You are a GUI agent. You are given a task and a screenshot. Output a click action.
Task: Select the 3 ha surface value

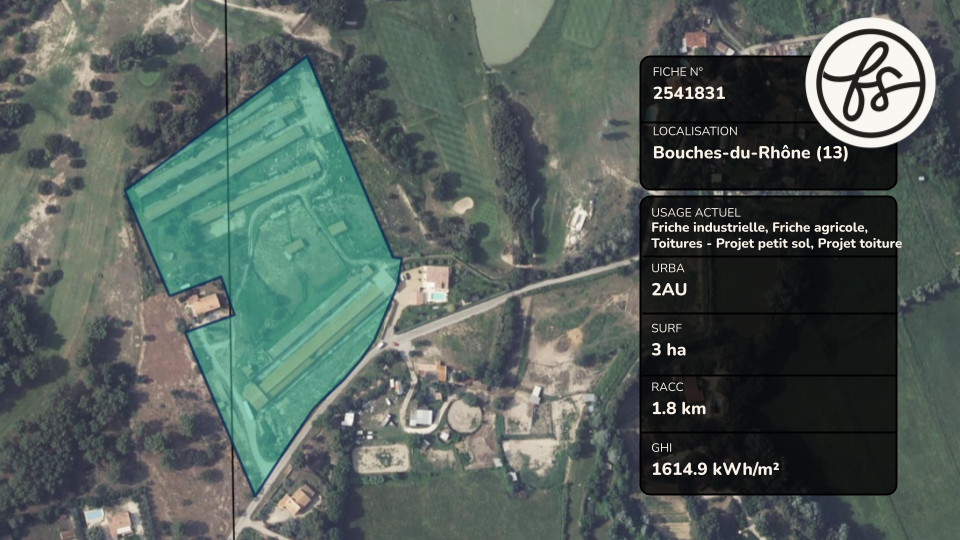coord(669,350)
